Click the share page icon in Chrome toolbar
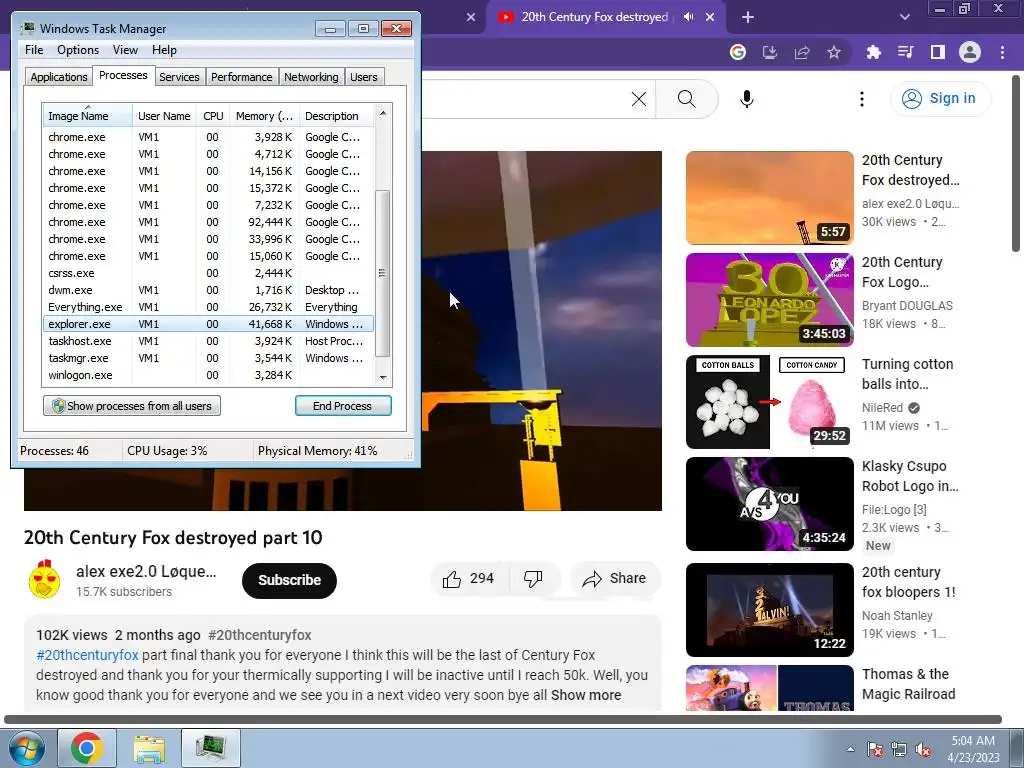 802,52
